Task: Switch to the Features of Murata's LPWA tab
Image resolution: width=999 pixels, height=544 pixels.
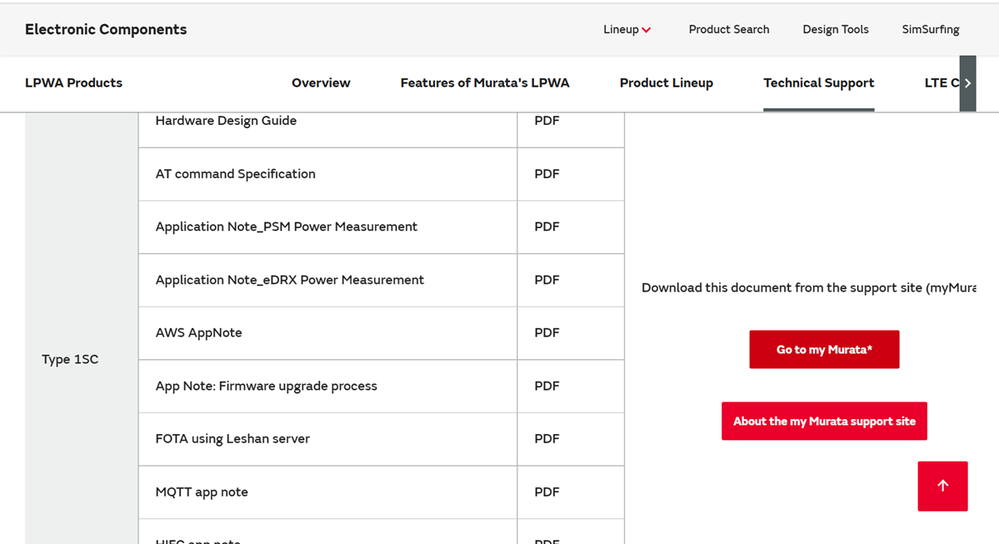Action: [x=485, y=83]
